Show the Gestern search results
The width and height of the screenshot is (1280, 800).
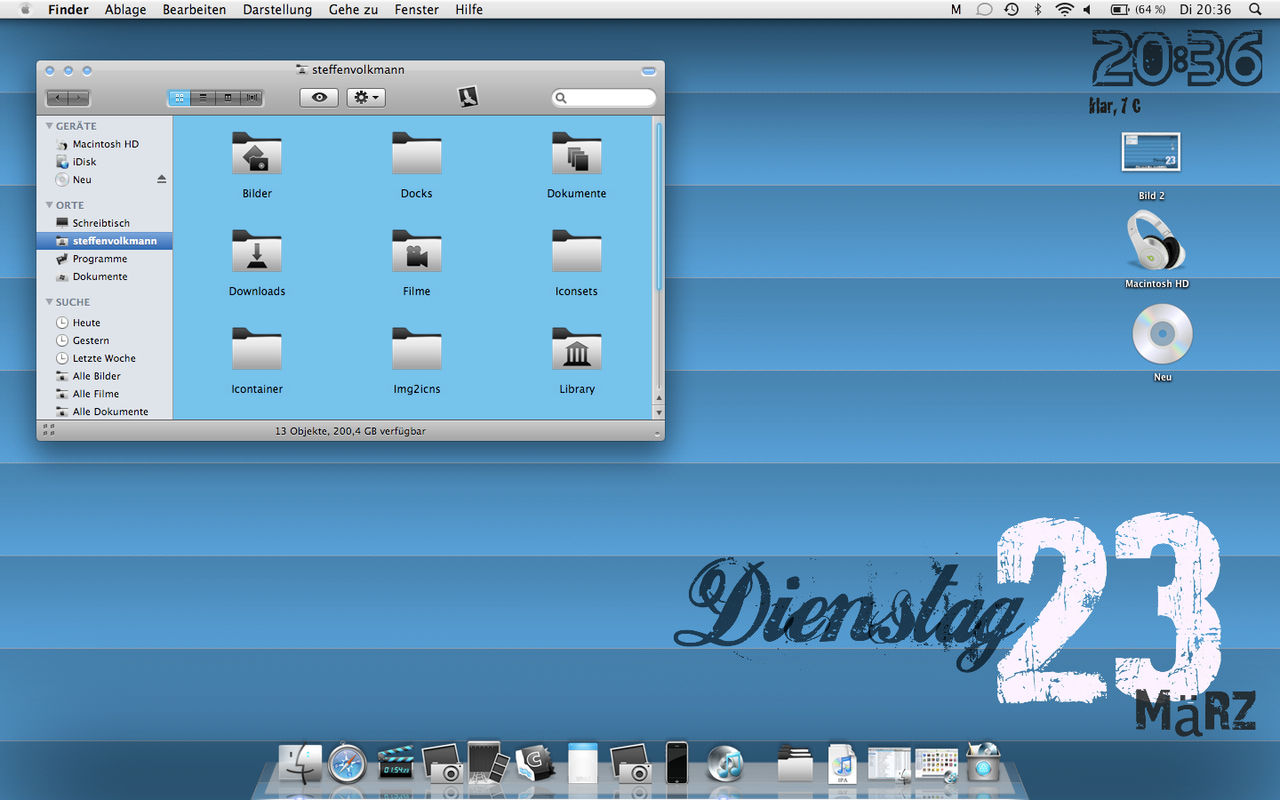point(104,341)
